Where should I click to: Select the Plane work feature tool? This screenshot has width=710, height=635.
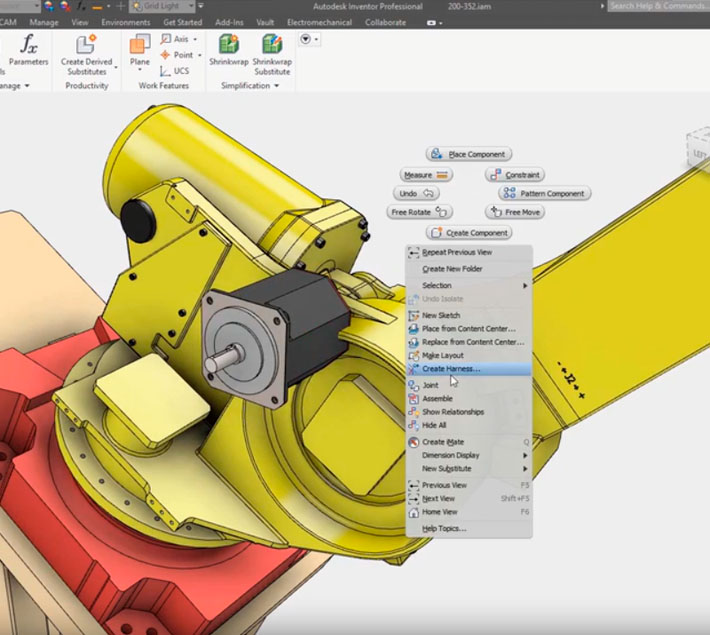(x=140, y=46)
